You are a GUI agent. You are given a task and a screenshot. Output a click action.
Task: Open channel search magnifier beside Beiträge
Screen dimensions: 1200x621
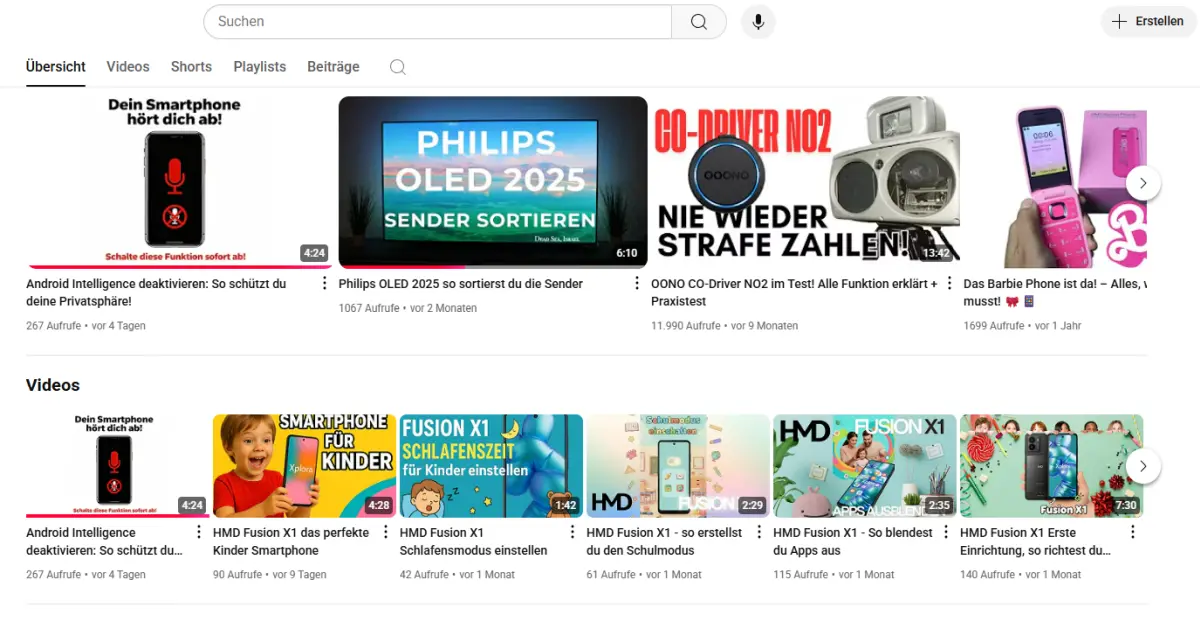coord(397,67)
